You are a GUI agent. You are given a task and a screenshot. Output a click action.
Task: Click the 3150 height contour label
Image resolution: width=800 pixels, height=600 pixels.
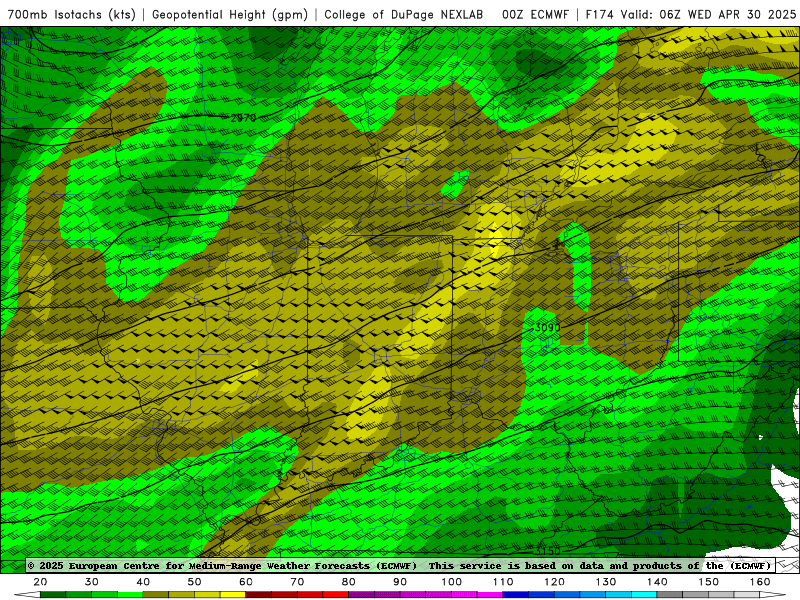[547, 551]
